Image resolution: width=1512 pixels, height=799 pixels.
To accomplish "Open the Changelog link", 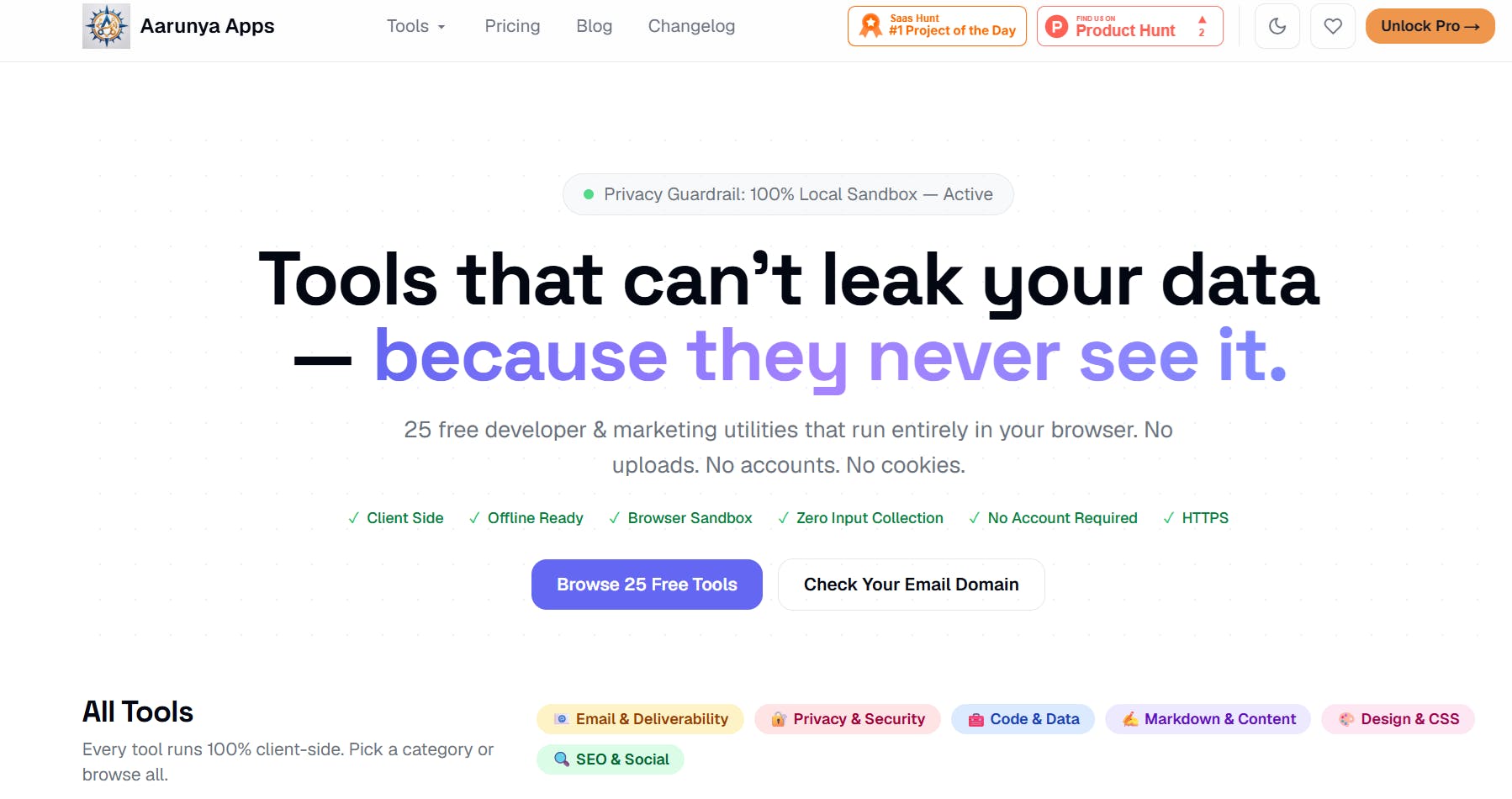I will (x=691, y=26).
